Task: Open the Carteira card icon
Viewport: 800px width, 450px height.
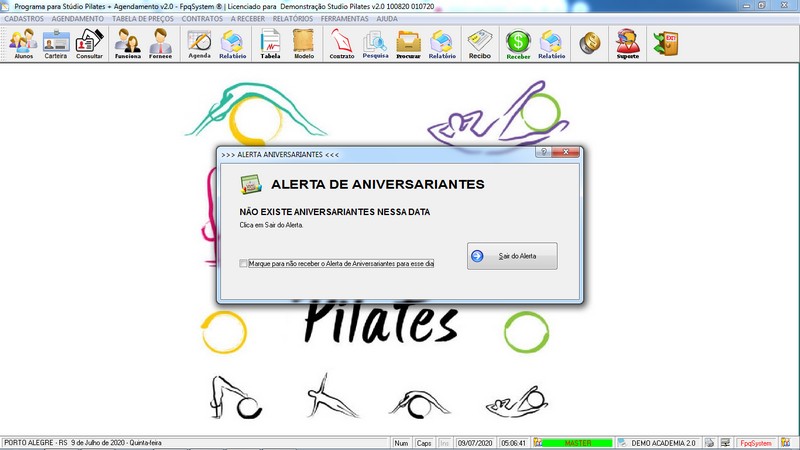Action: [x=56, y=44]
